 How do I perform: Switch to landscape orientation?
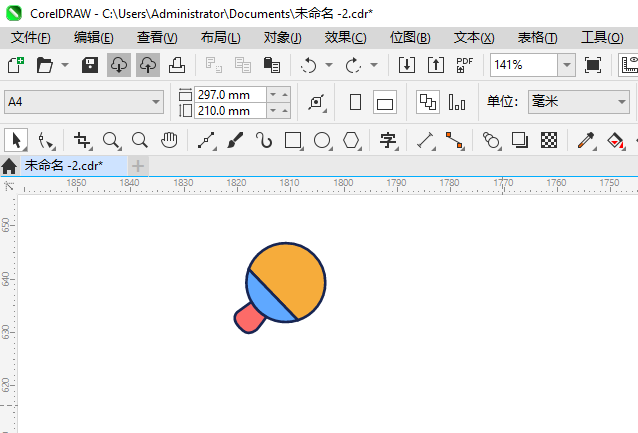pos(385,103)
